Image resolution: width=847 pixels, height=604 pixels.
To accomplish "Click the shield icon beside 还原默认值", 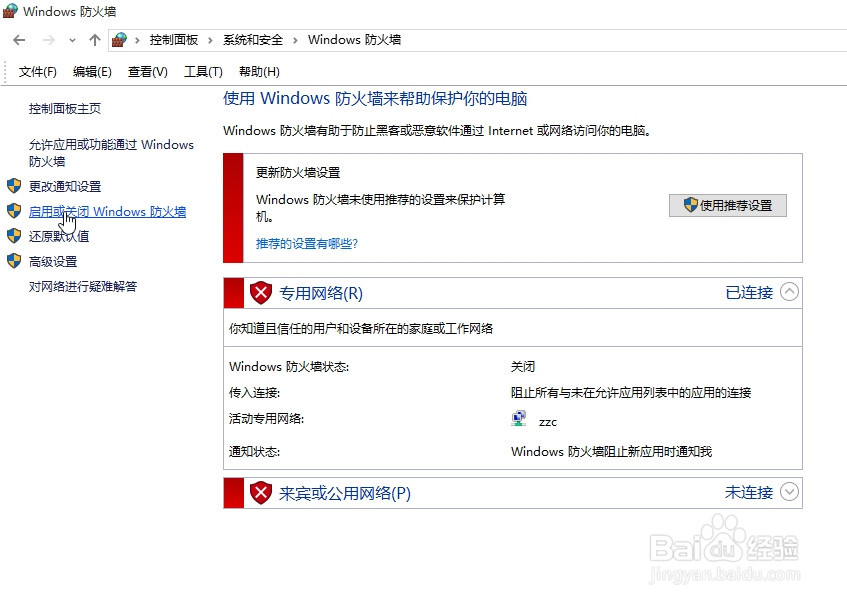I will 15,237.
